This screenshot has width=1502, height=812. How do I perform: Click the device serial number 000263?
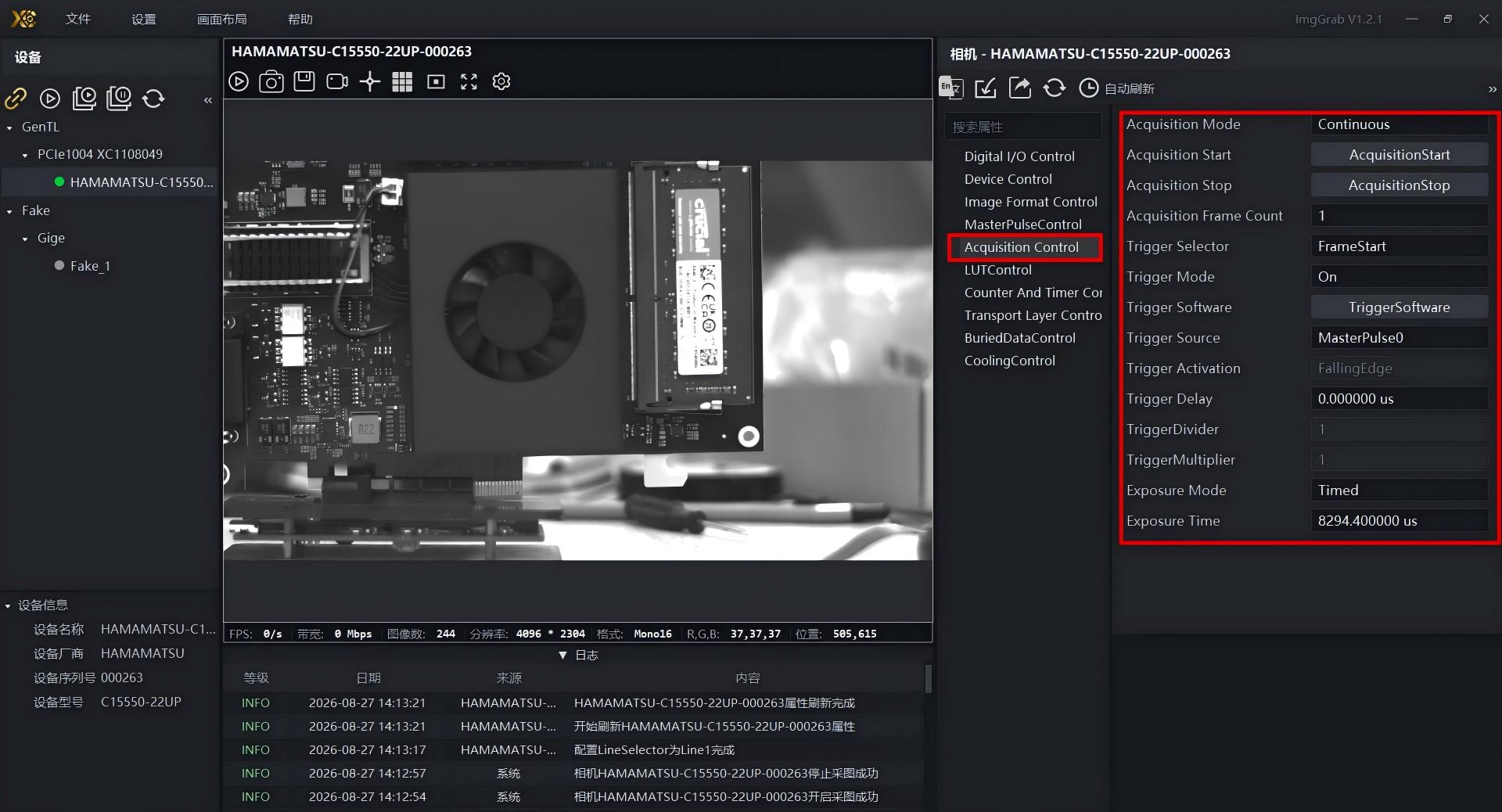tap(122, 678)
